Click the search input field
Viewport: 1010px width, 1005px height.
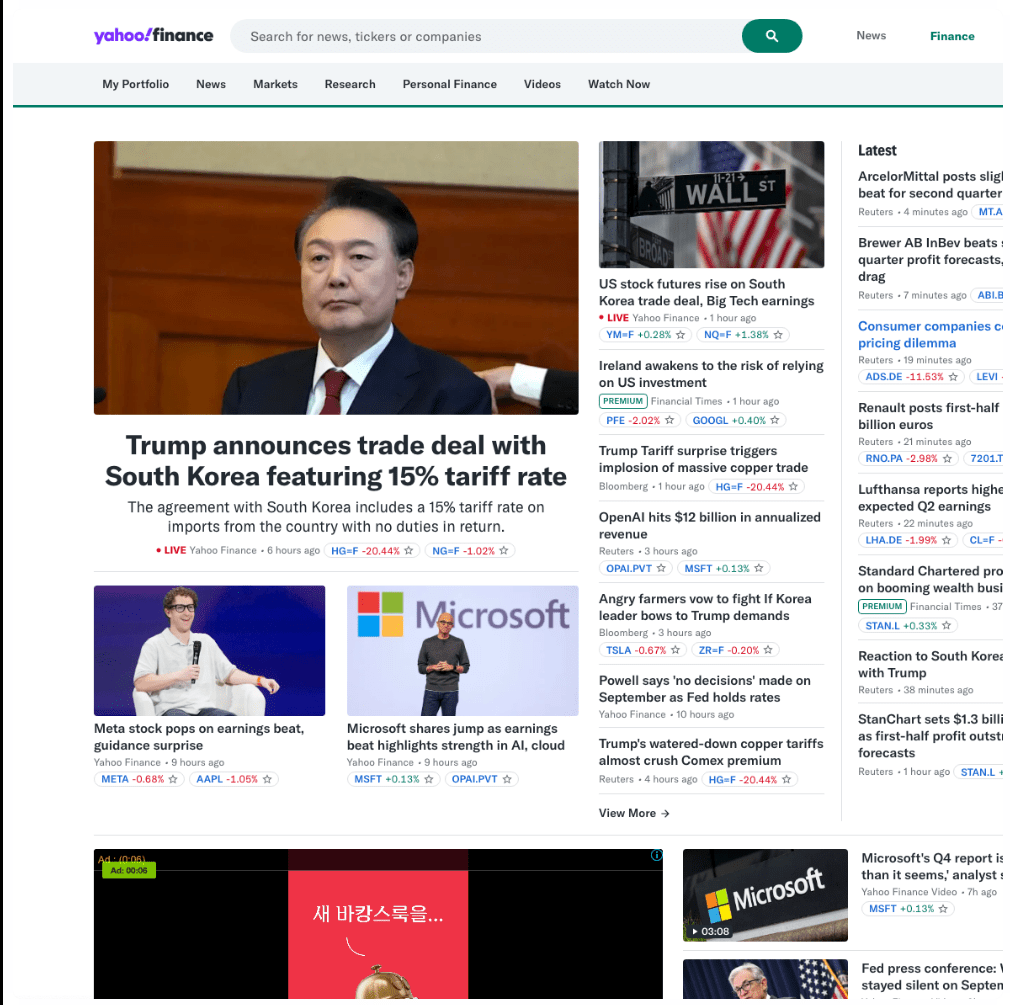click(486, 36)
